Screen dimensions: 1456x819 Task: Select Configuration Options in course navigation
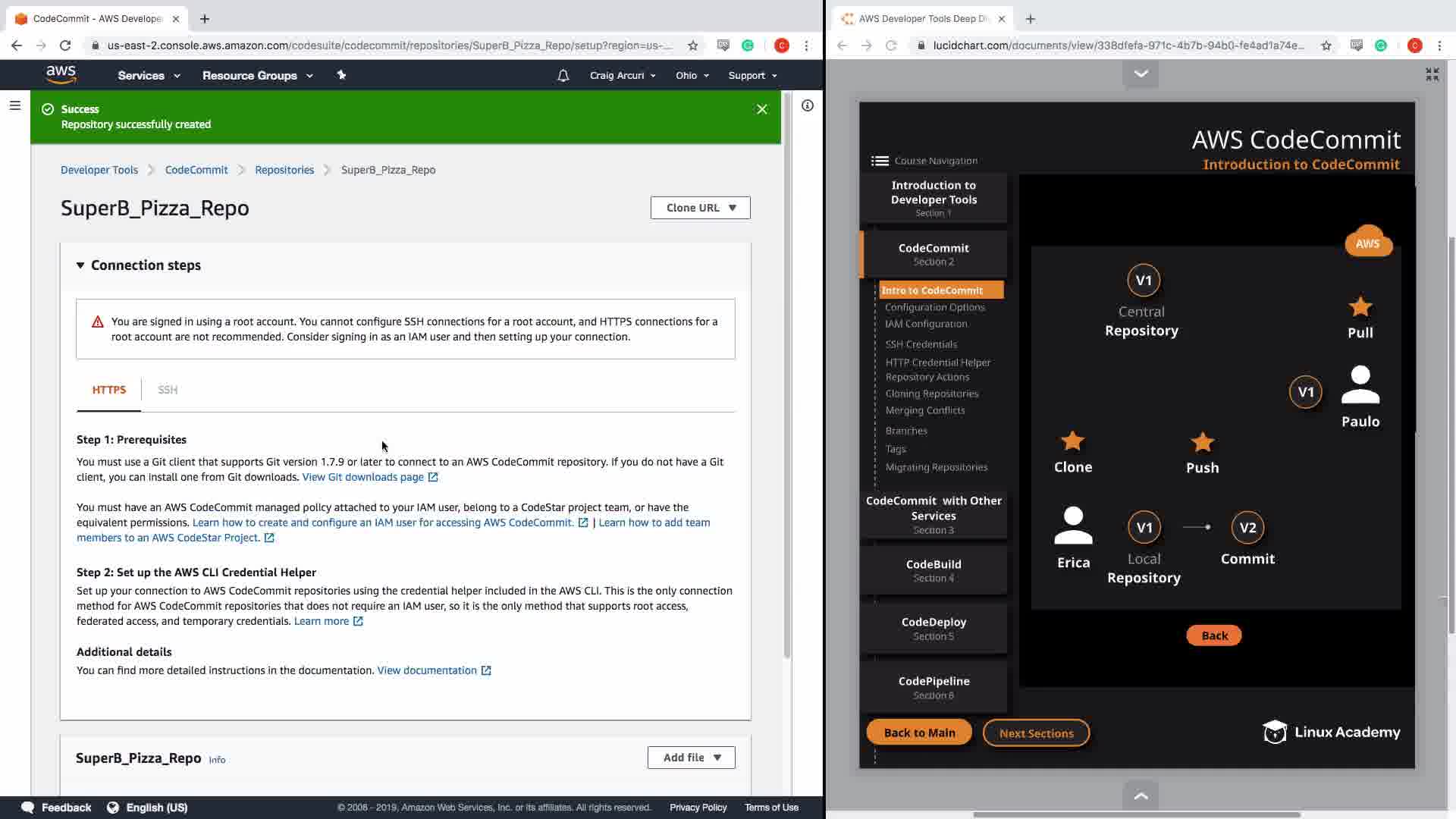[x=934, y=307]
